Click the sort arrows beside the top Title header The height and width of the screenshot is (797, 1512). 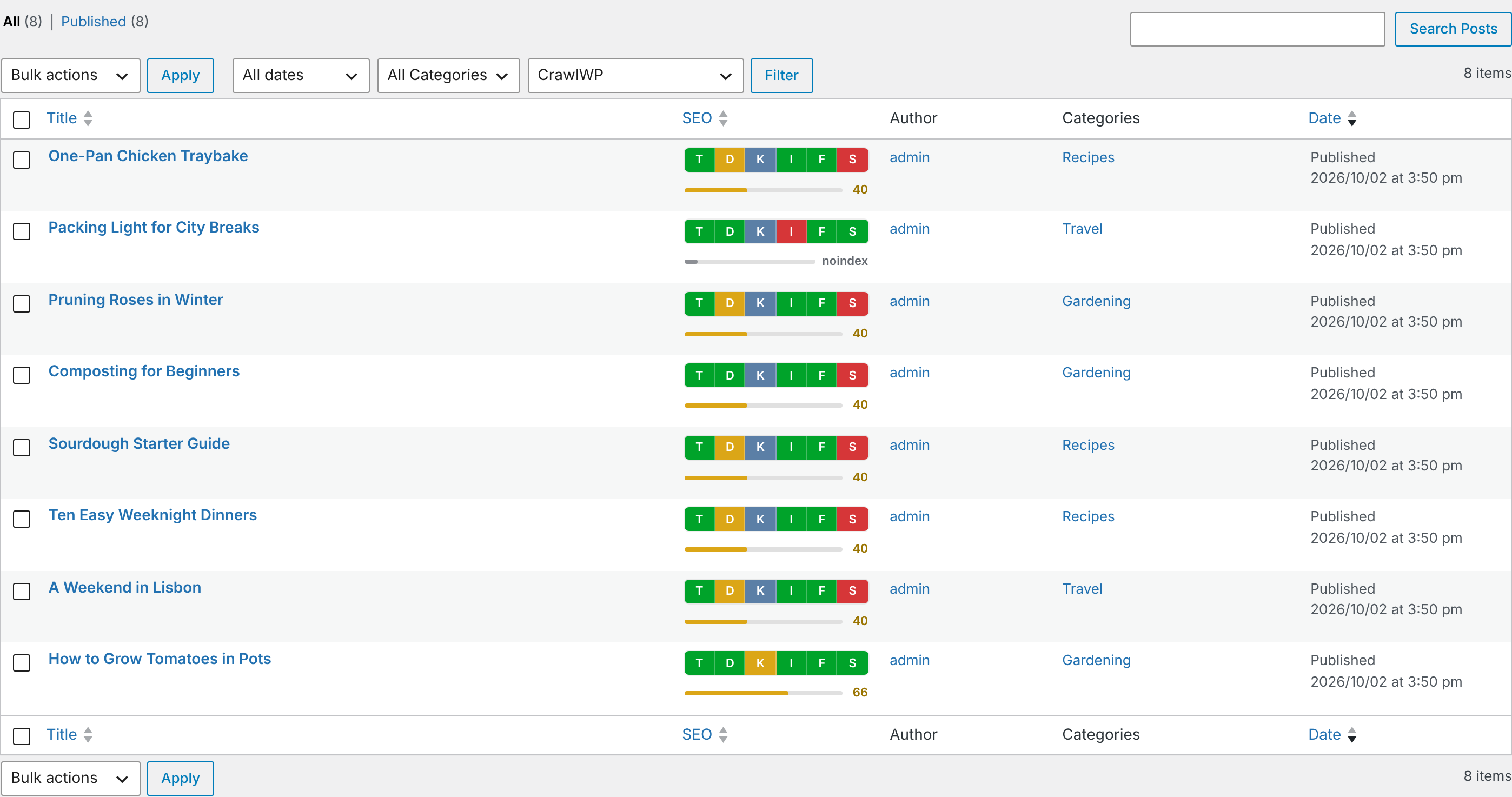(x=88, y=118)
